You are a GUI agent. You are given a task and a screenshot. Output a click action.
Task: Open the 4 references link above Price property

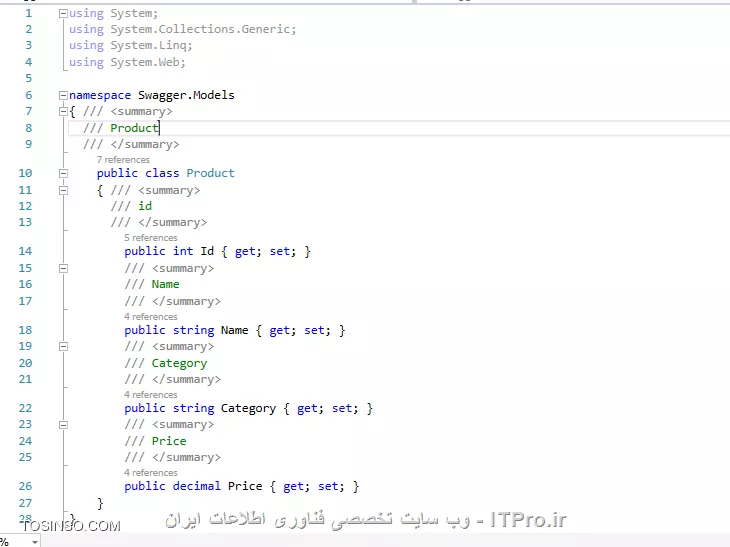pyautogui.click(x=150, y=473)
